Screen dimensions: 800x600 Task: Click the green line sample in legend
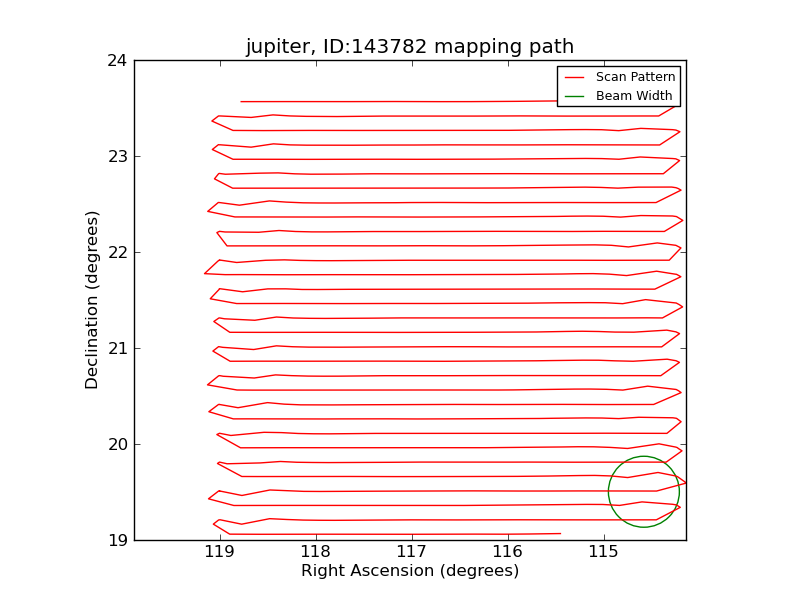pos(575,96)
